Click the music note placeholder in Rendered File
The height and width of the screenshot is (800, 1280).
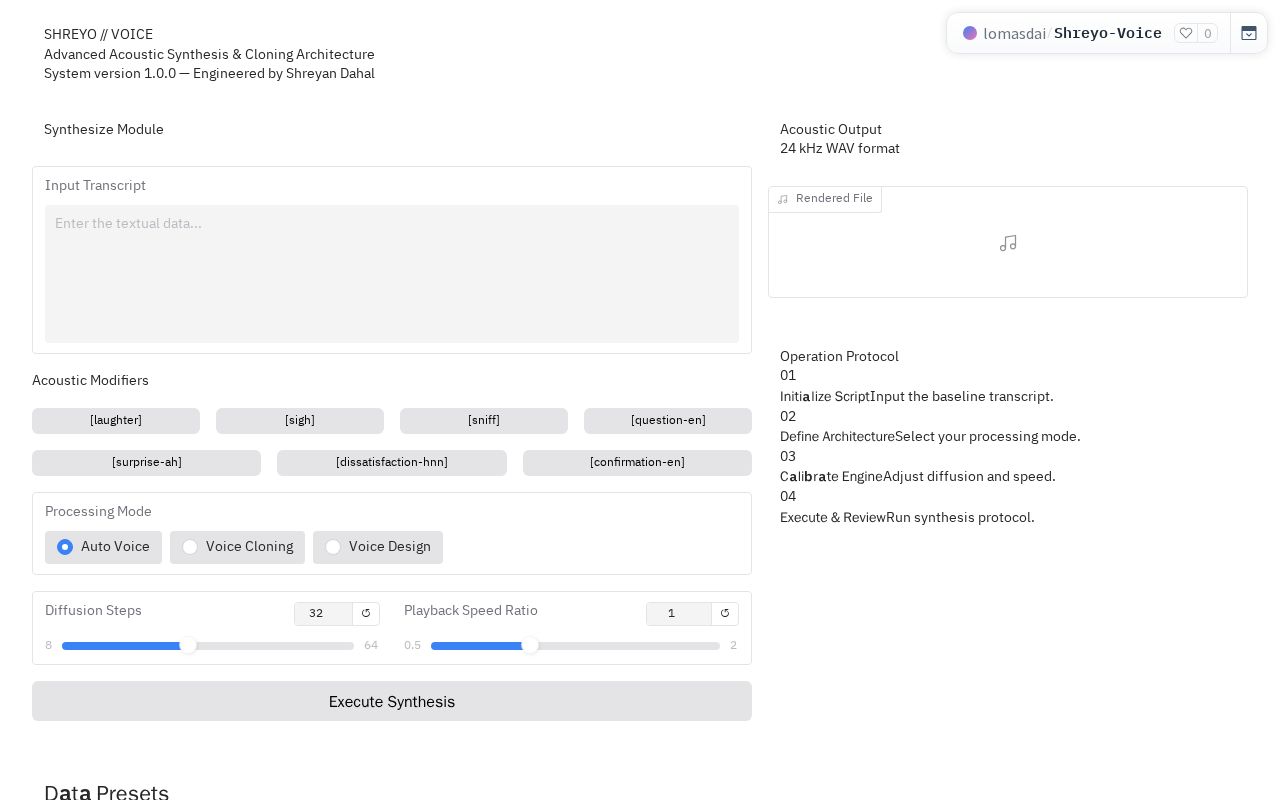[x=1008, y=243]
